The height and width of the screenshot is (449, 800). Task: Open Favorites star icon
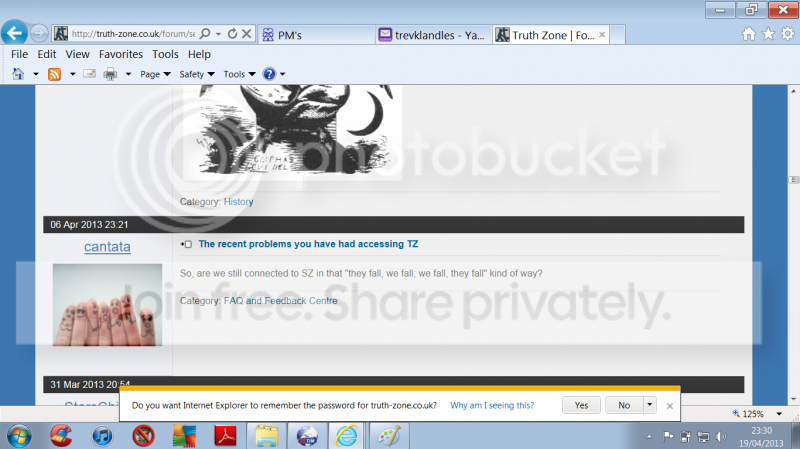[x=768, y=34]
